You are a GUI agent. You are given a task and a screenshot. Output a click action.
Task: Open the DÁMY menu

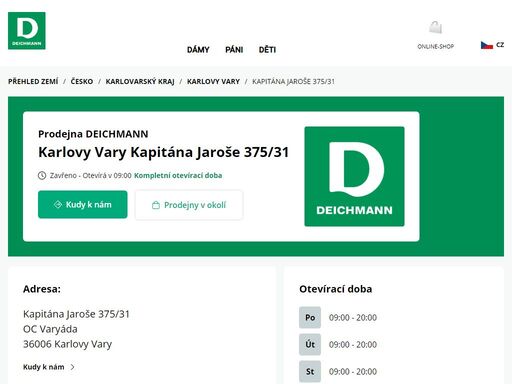(x=198, y=50)
